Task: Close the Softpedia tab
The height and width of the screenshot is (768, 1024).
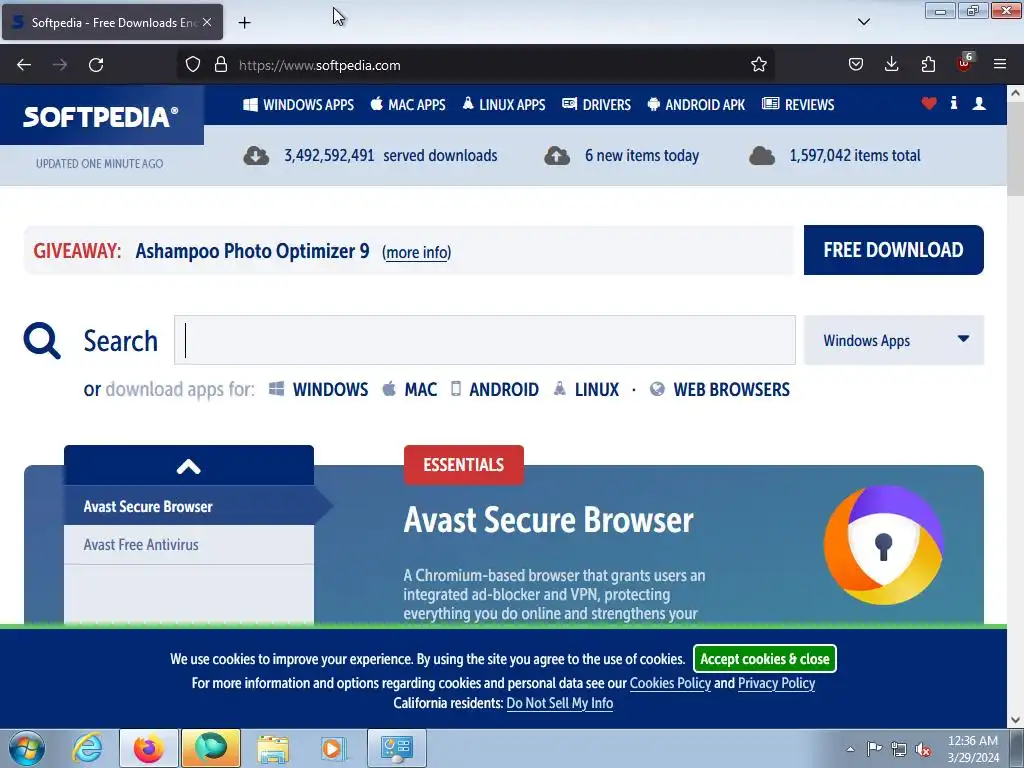Action: tap(207, 22)
